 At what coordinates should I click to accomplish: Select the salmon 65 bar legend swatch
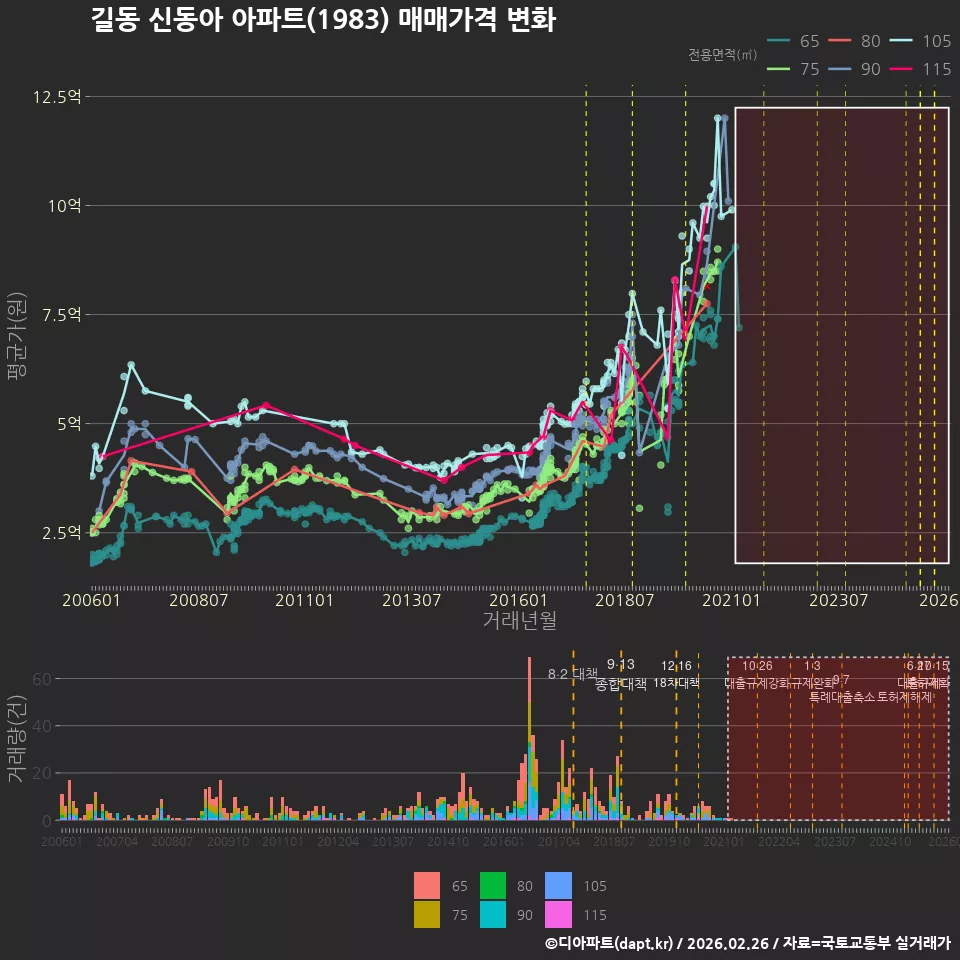click(x=427, y=885)
